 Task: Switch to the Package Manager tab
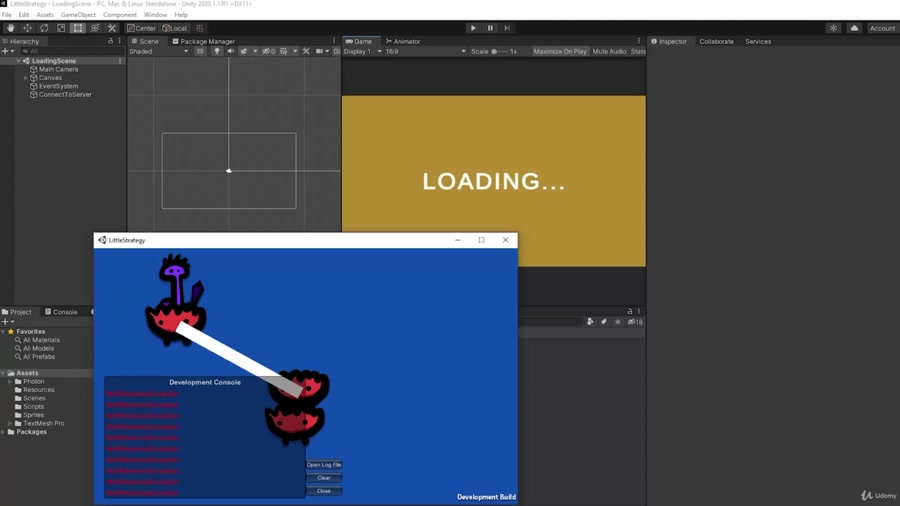tap(204, 41)
